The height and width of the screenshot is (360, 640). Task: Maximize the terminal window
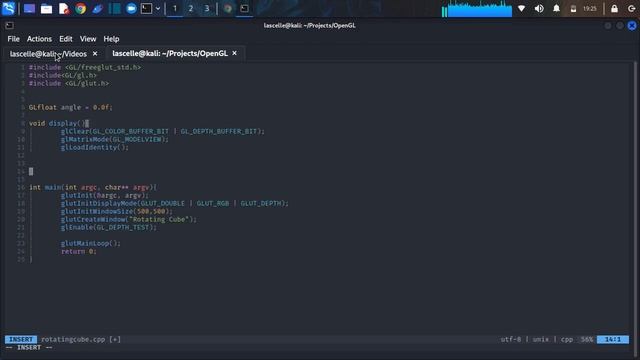[x=620, y=25]
